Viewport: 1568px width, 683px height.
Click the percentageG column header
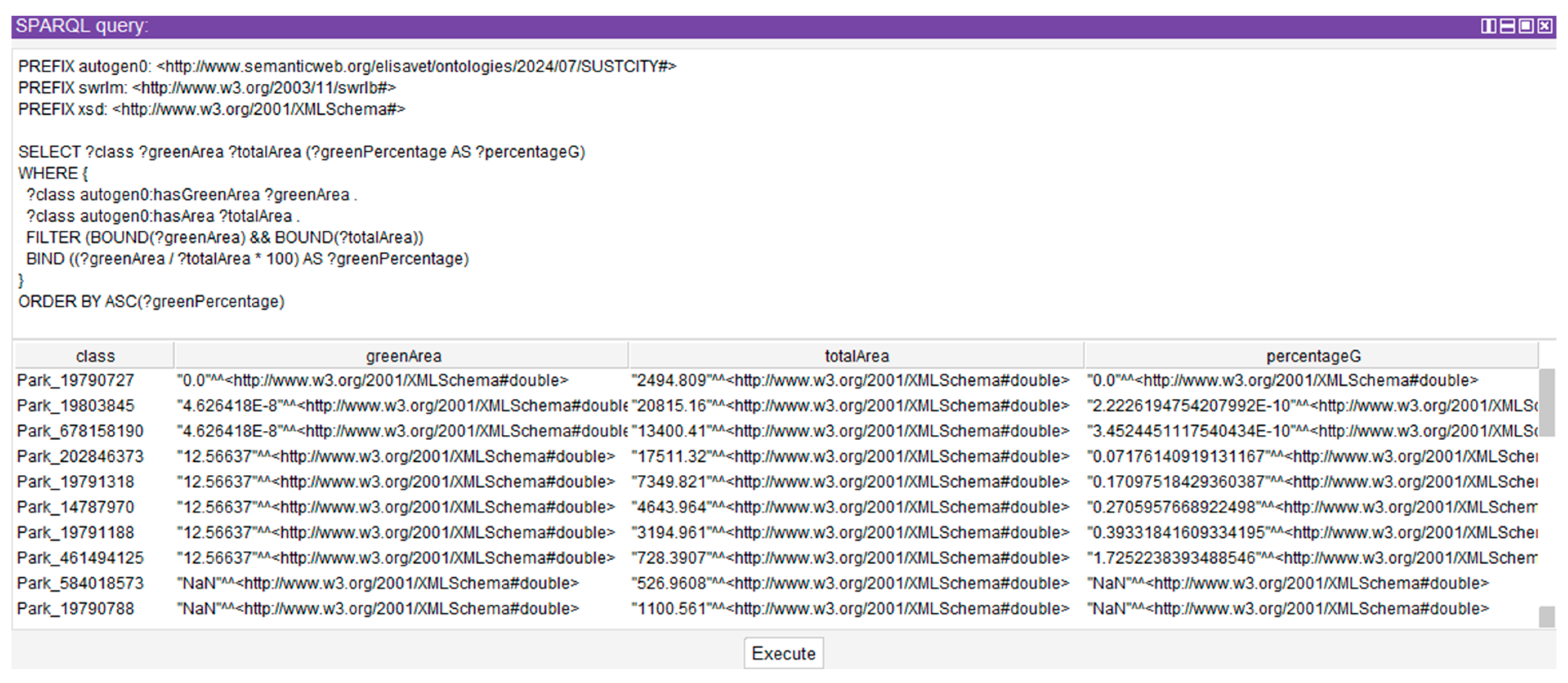[1313, 356]
